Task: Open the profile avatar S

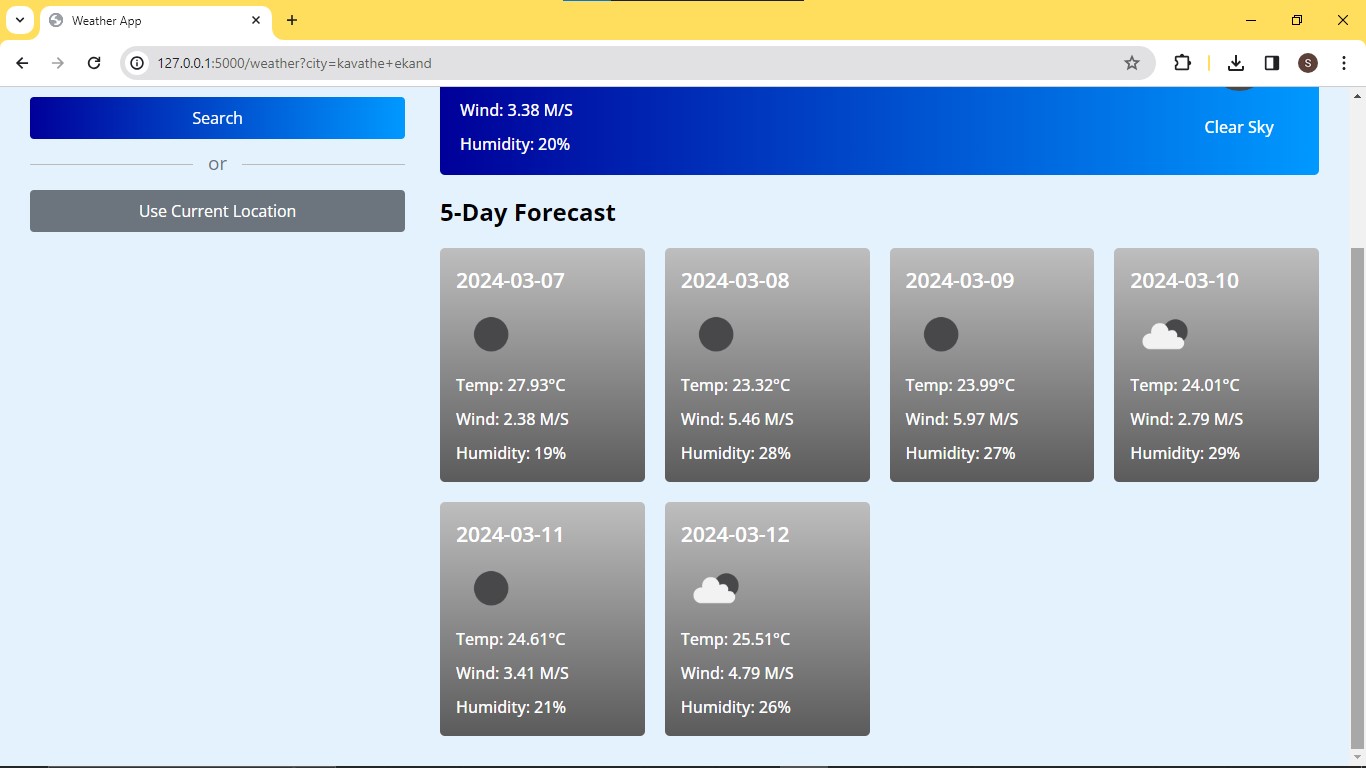Action: (1308, 63)
